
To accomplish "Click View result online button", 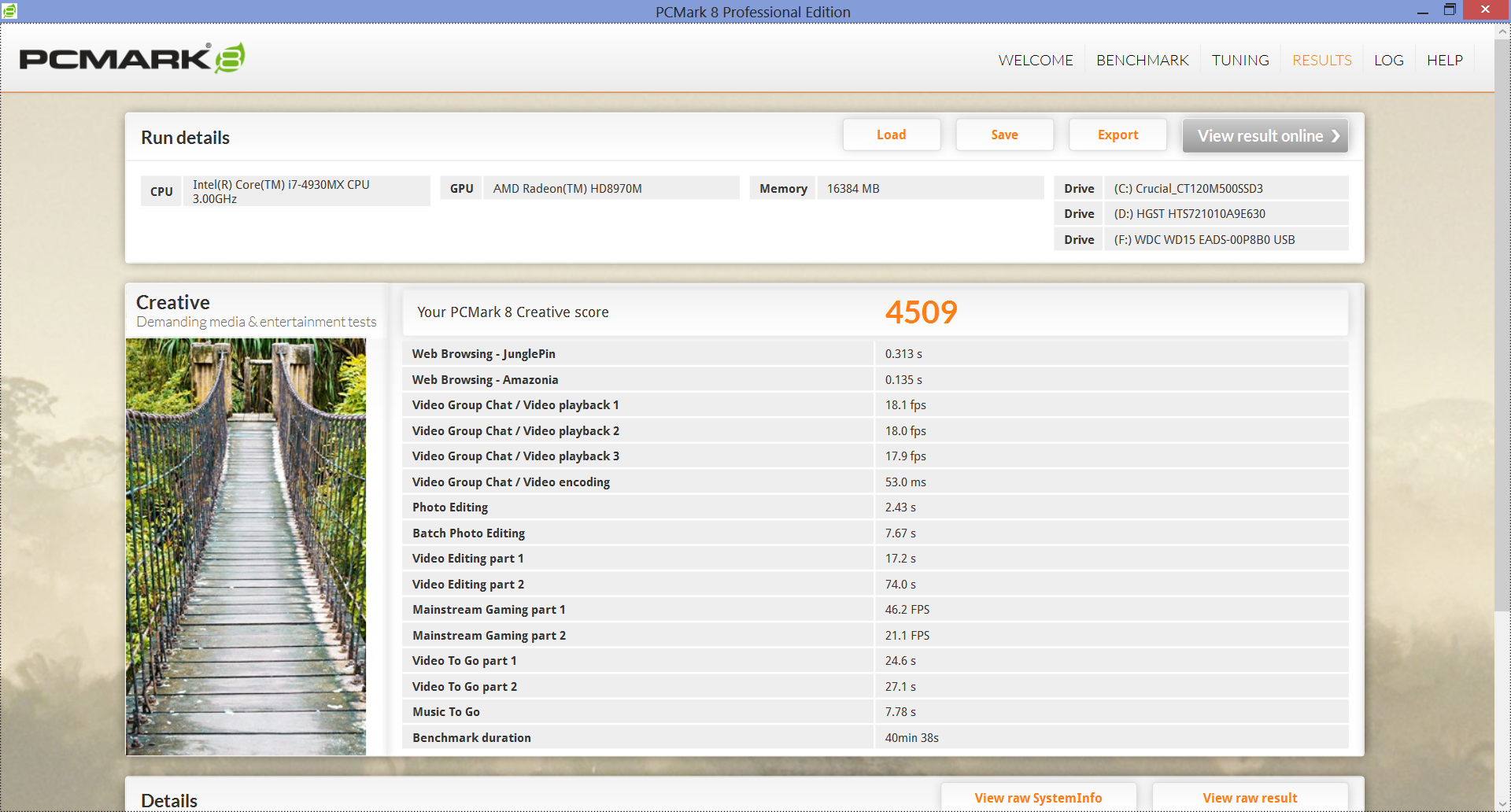I will click(1265, 135).
